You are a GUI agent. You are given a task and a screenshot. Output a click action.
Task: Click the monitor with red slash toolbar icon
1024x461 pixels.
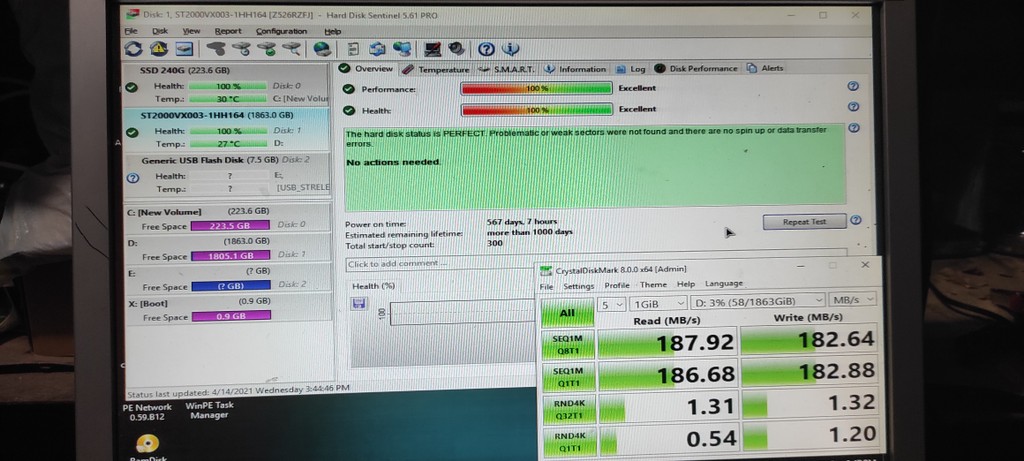(432, 49)
